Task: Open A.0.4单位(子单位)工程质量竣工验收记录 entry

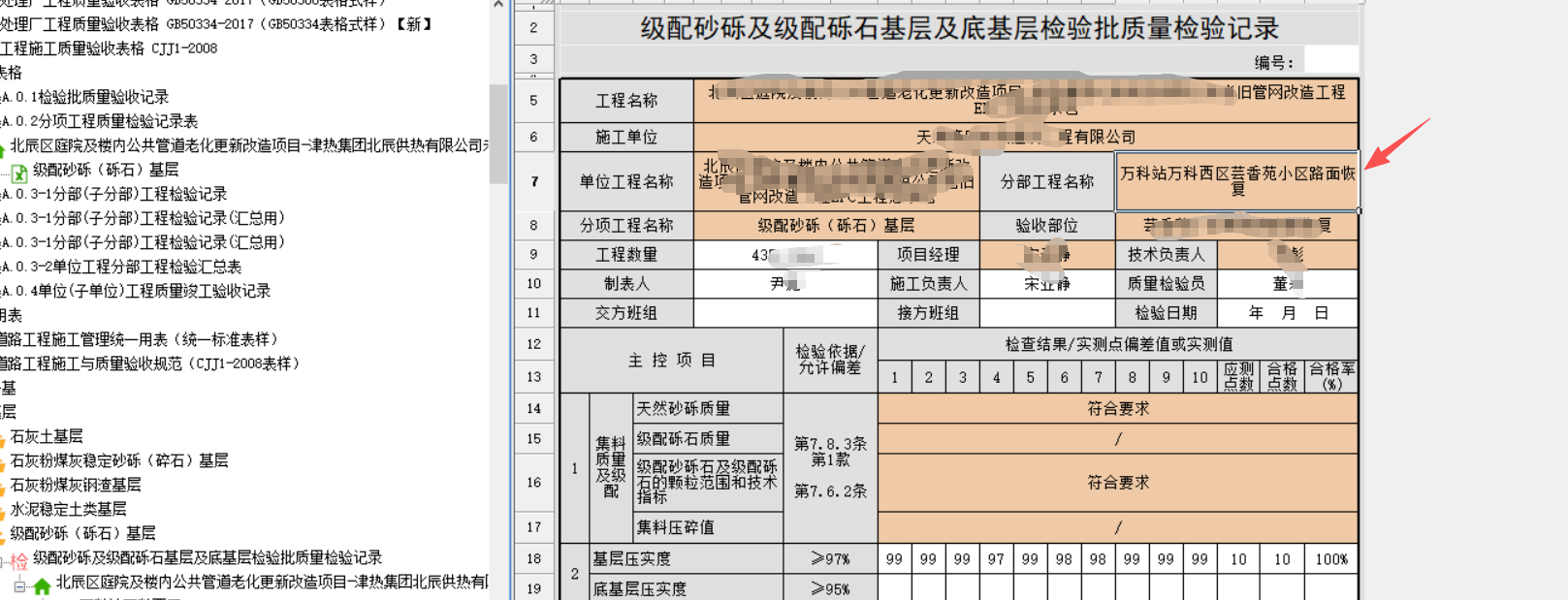Action: click(138, 291)
